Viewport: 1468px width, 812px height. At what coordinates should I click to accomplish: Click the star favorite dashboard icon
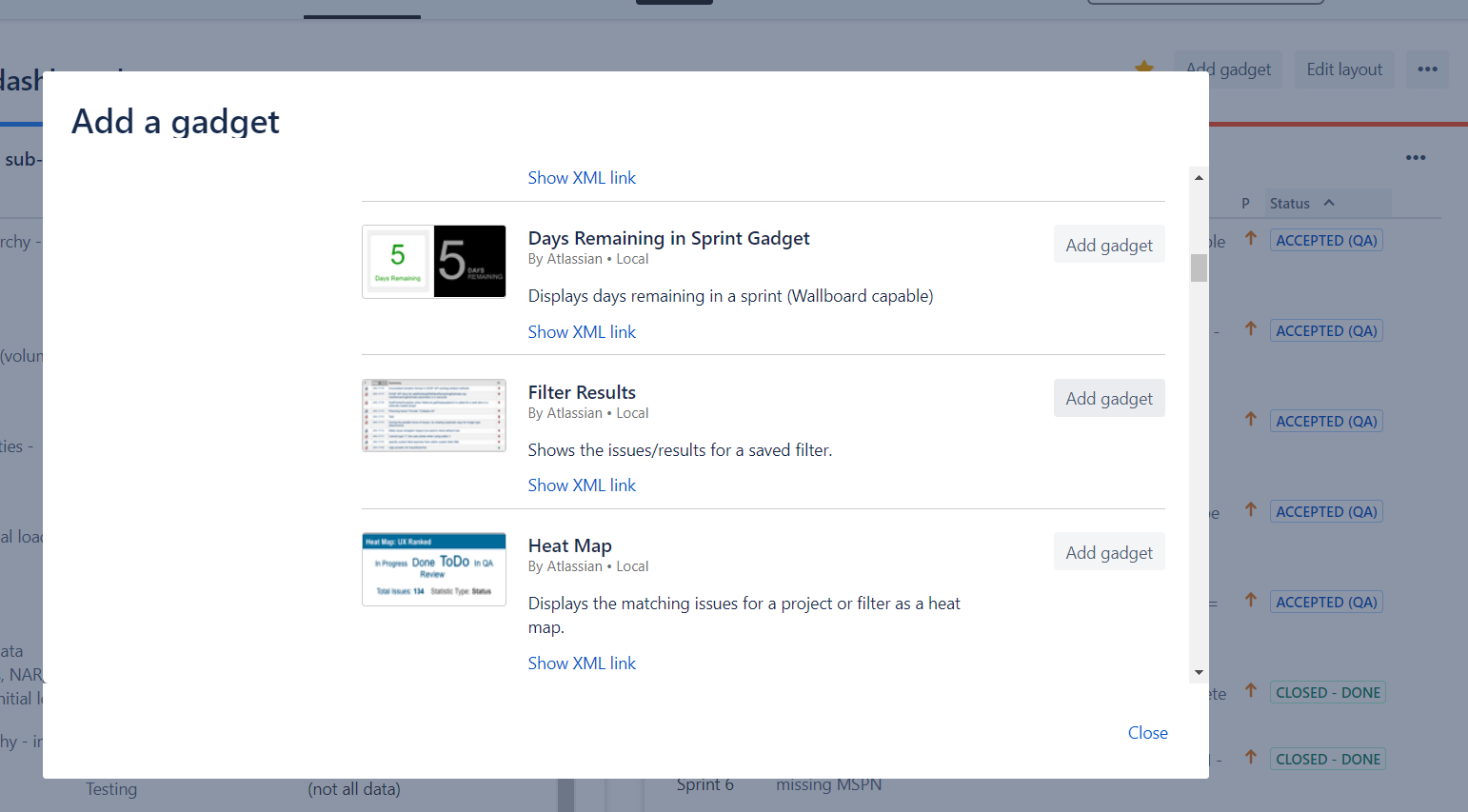pyautogui.click(x=1144, y=67)
